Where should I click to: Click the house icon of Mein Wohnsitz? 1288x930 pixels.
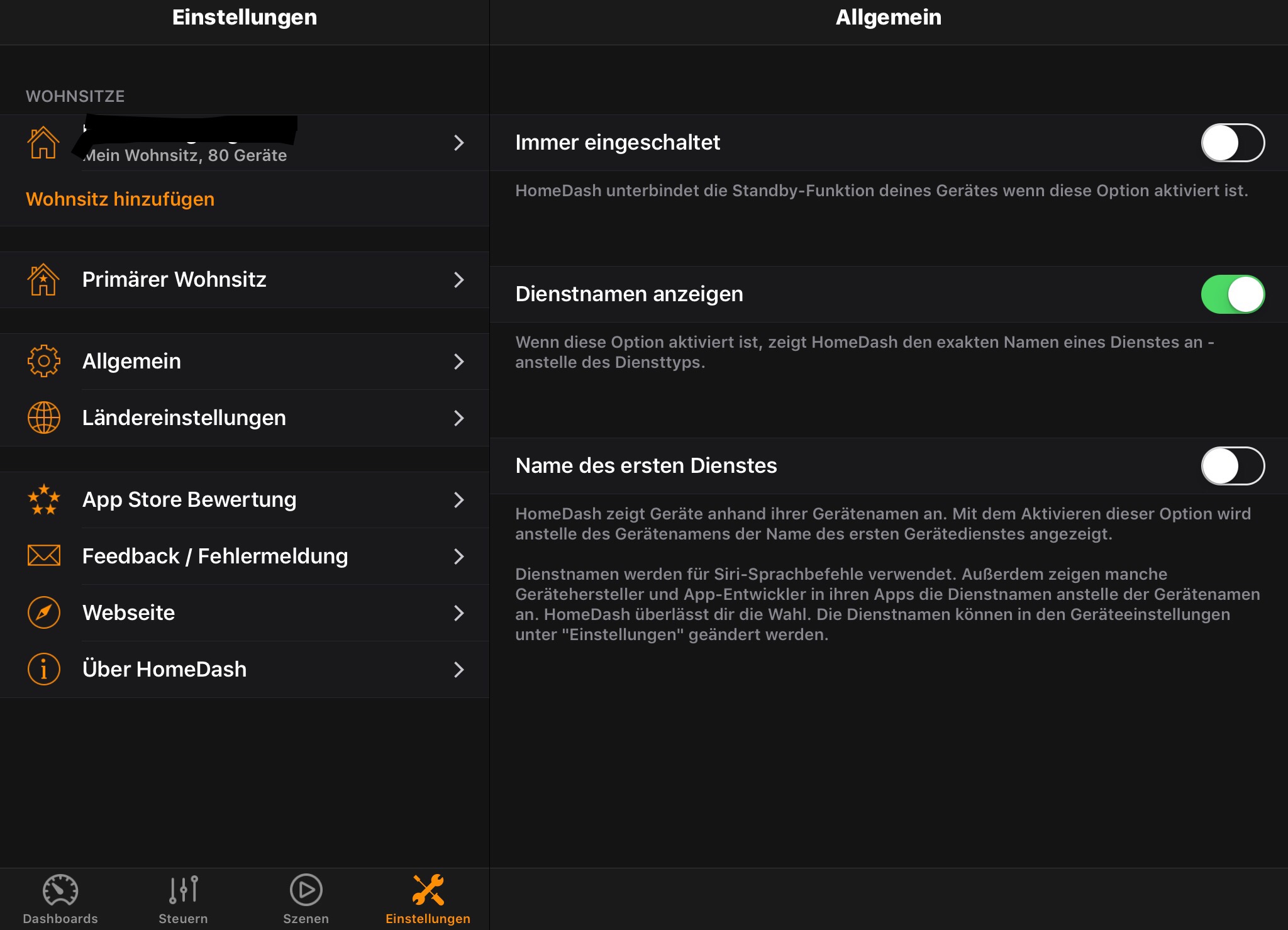click(43, 143)
